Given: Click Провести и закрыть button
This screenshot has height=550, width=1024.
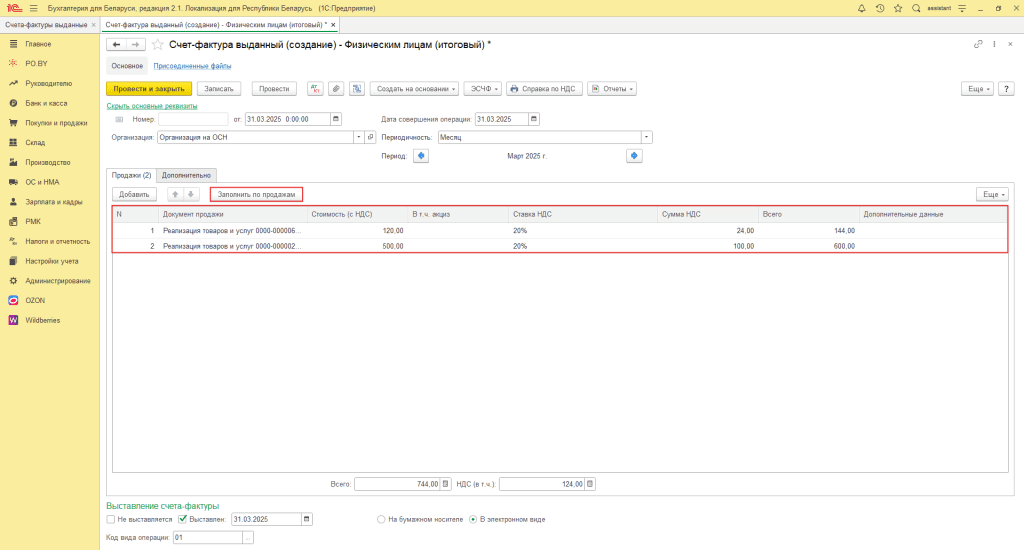Looking at the screenshot, I should (149, 89).
